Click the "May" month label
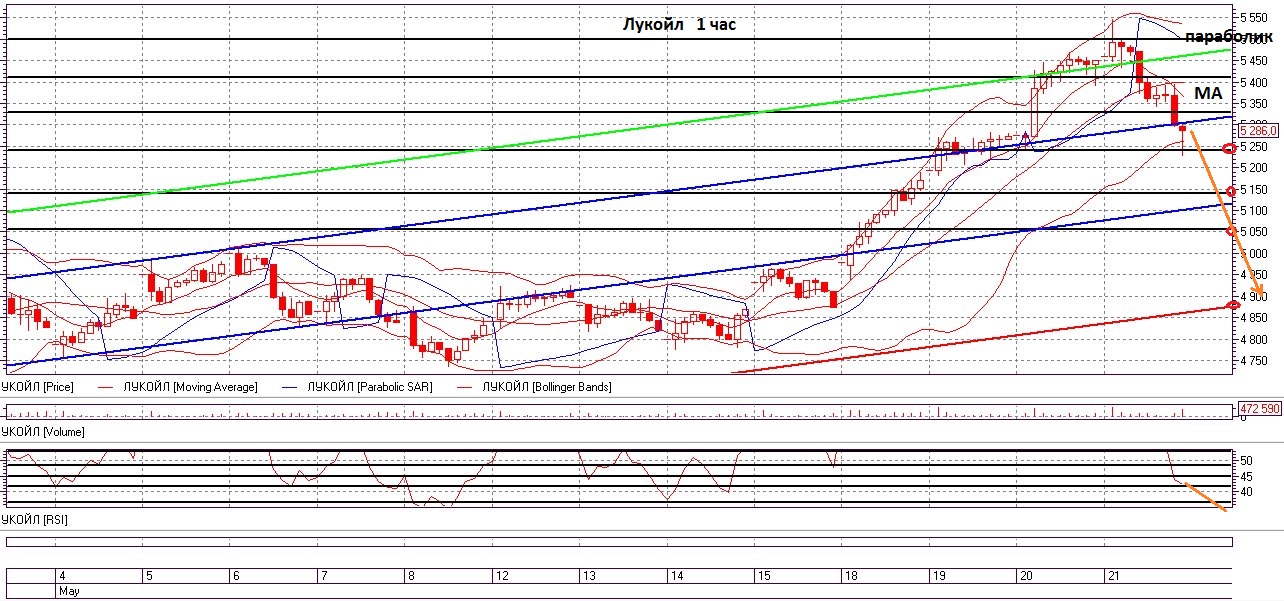This screenshot has height=601, width=1284. (68, 591)
